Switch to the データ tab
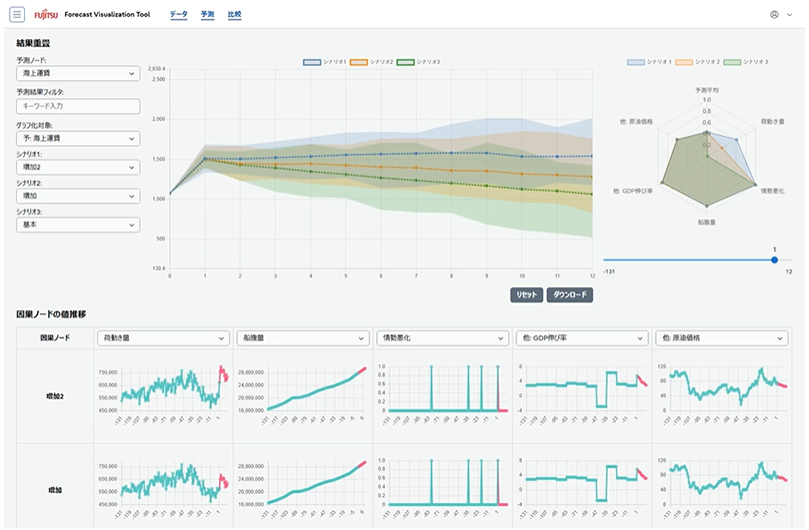The image size is (809, 530). (178, 16)
